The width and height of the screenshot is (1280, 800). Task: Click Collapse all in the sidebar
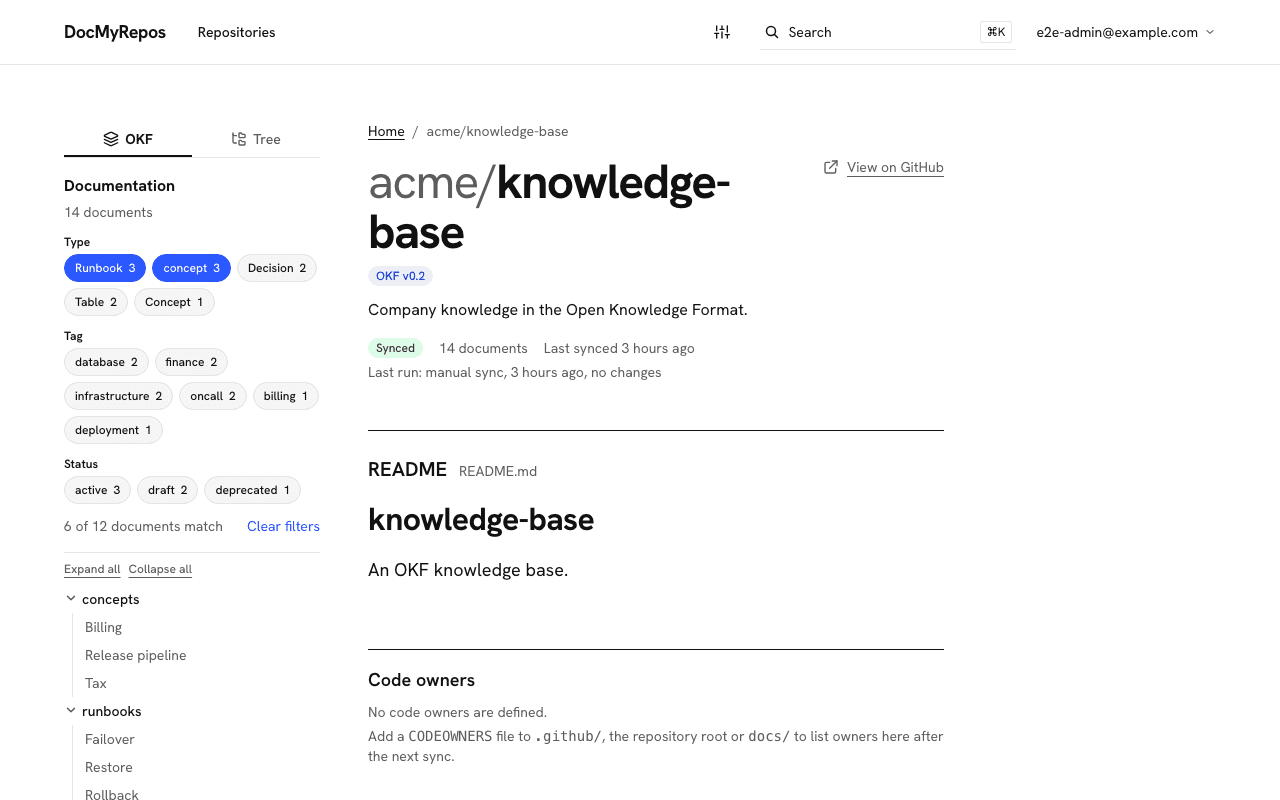pyautogui.click(x=160, y=569)
